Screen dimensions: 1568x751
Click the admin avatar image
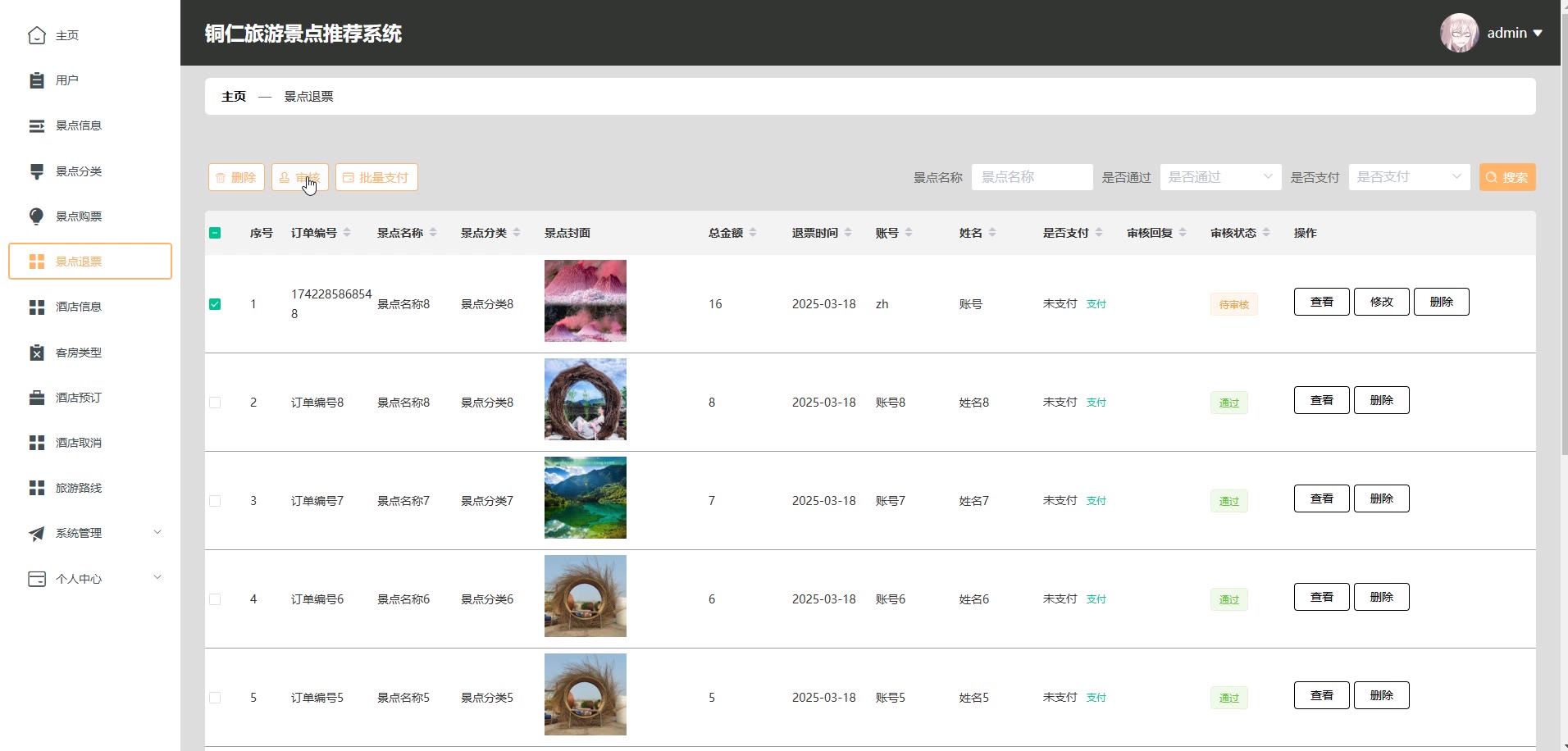click(1459, 33)
